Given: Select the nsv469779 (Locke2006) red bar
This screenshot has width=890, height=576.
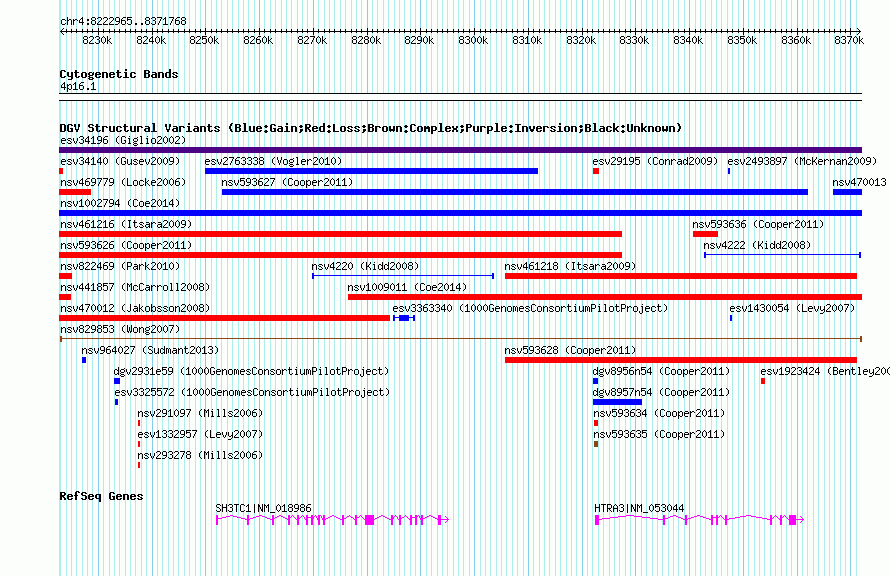Looking at the screenshot, I should (x=75, y=192).
